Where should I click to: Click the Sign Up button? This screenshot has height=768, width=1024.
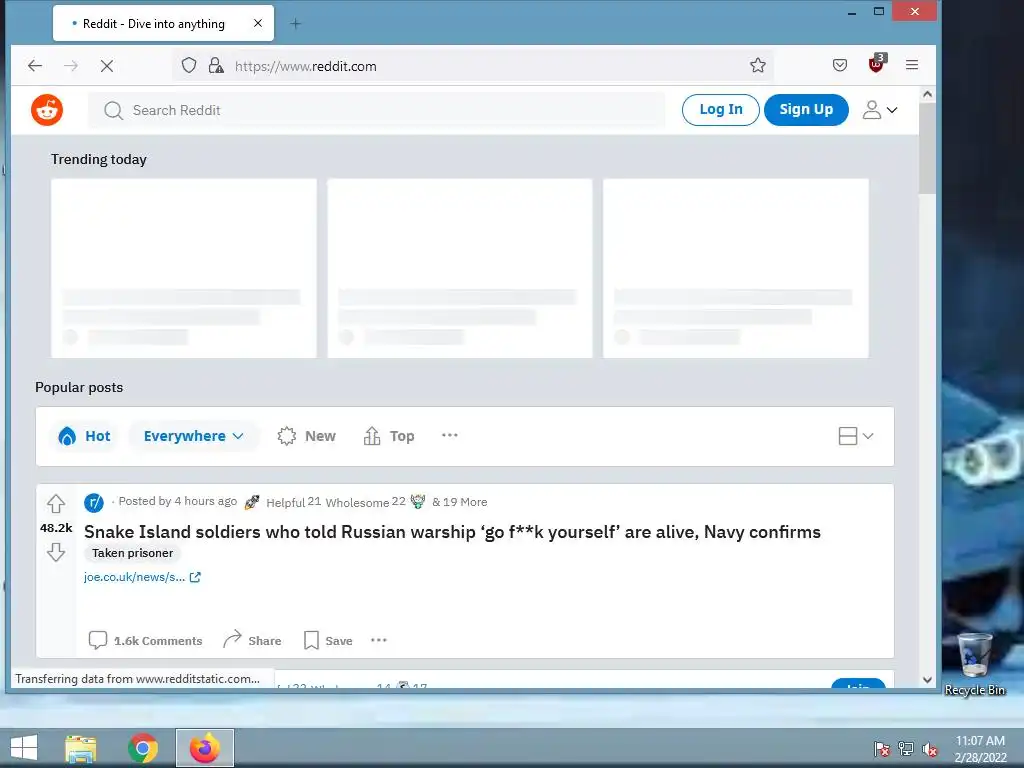click(806, 110)
